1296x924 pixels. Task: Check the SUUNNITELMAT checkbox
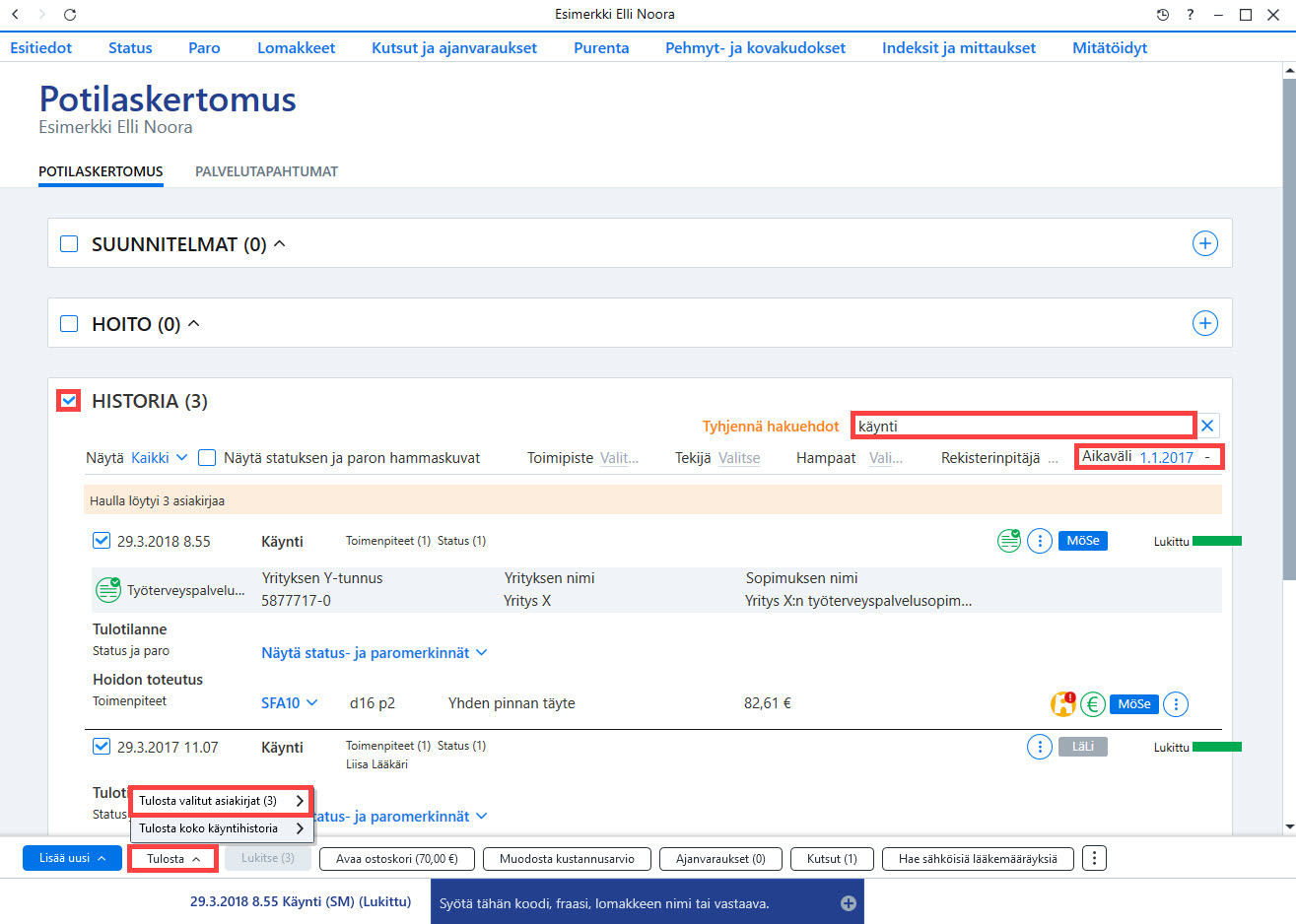69,243
